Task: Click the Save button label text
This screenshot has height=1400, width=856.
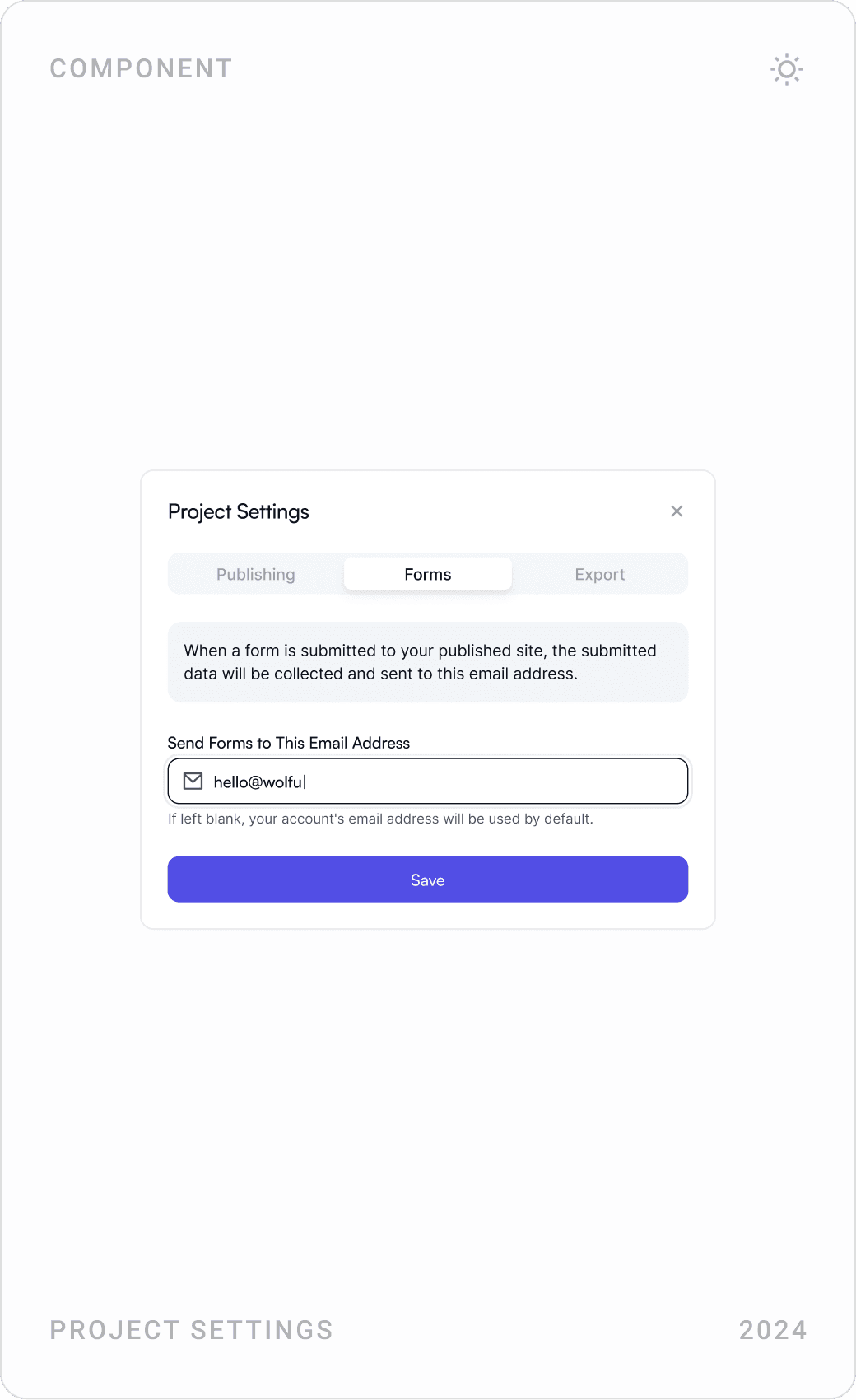Action: pyautogui.click(x=427, y=880)
